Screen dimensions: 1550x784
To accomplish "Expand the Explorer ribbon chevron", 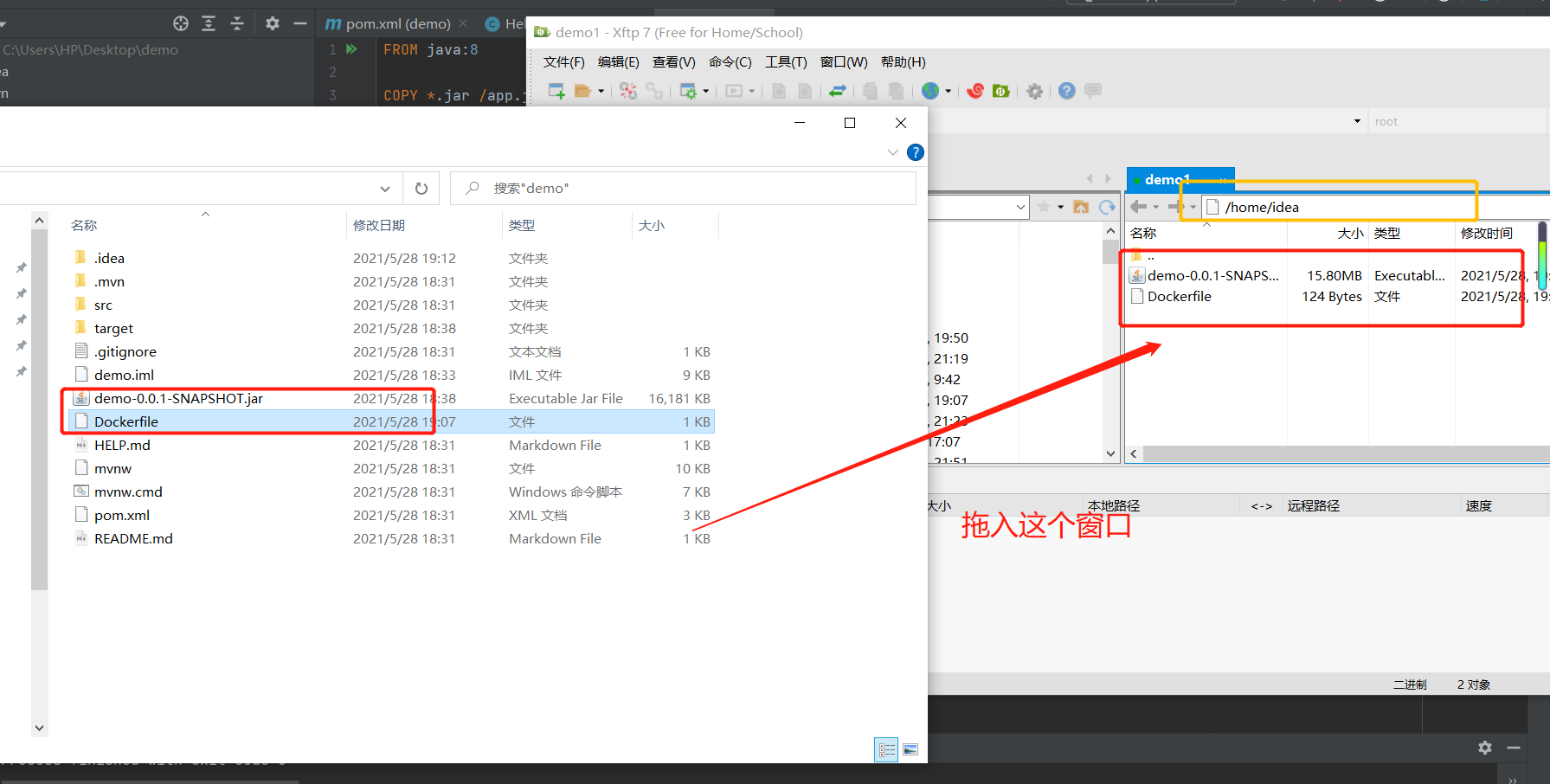I will (893, 152).
